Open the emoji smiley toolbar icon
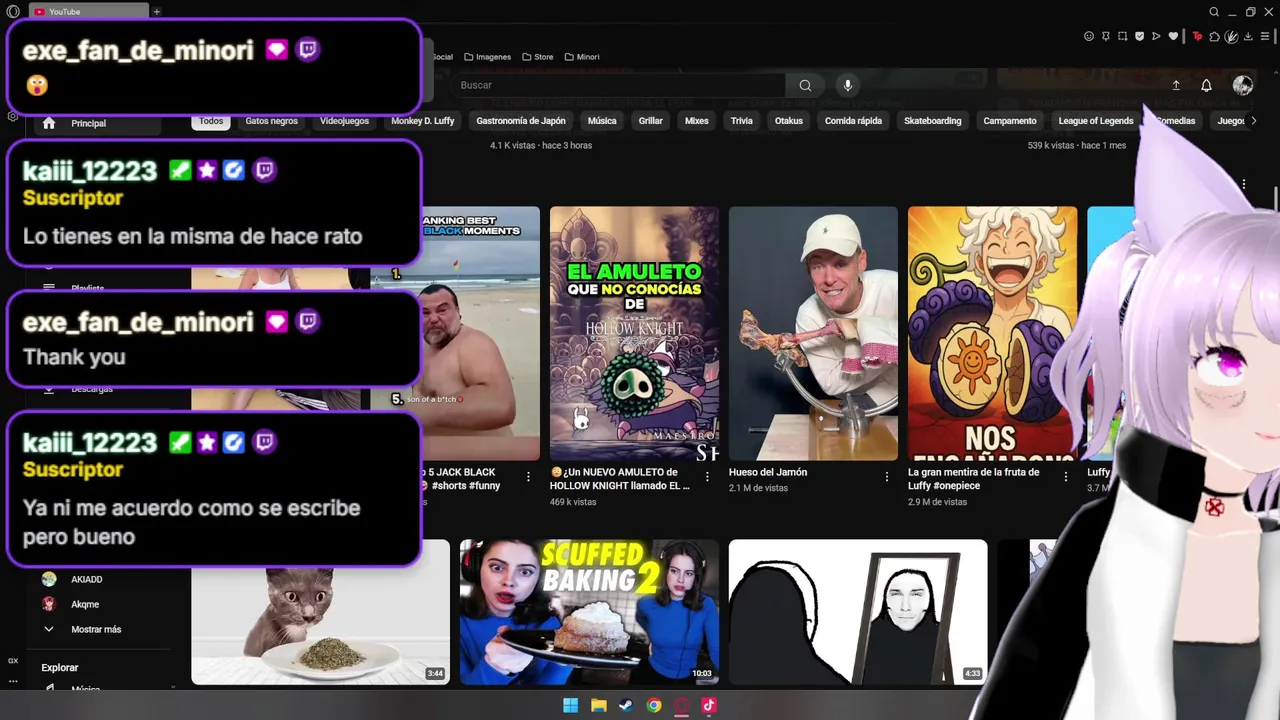Screen dimensions: 1280x720 [1089, 36]
